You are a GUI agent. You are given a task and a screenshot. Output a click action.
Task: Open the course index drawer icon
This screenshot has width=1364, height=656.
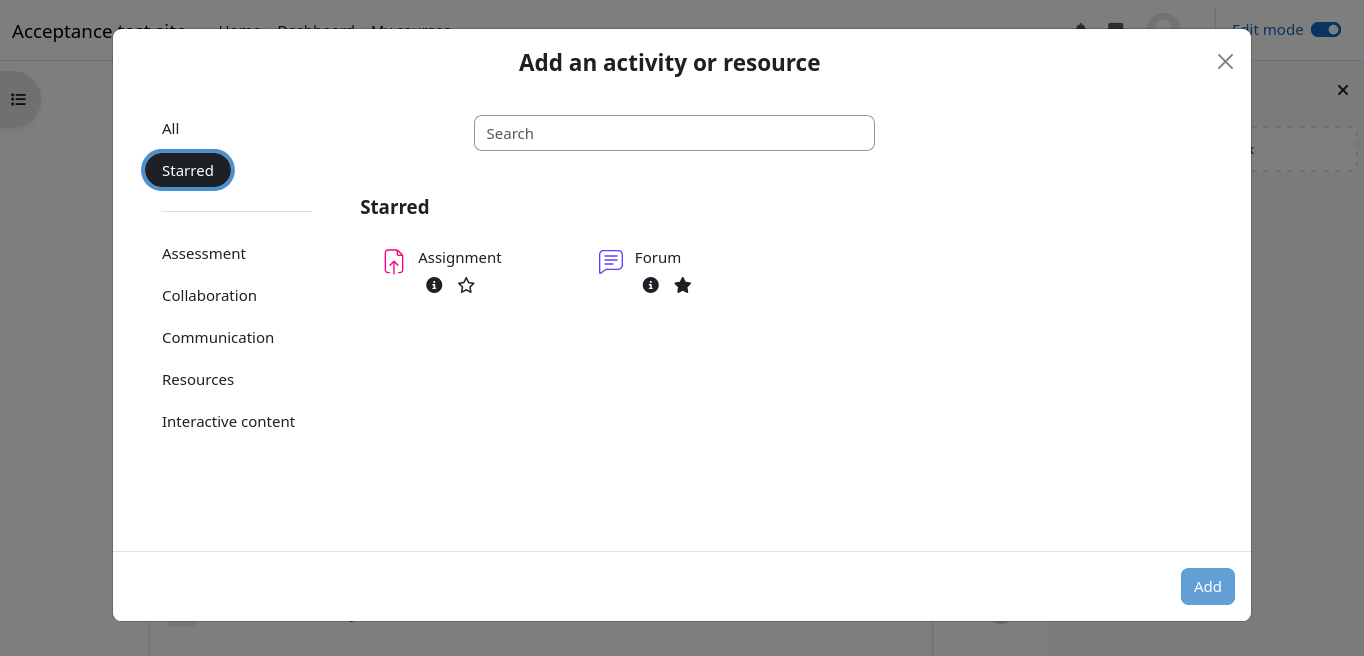18,99
